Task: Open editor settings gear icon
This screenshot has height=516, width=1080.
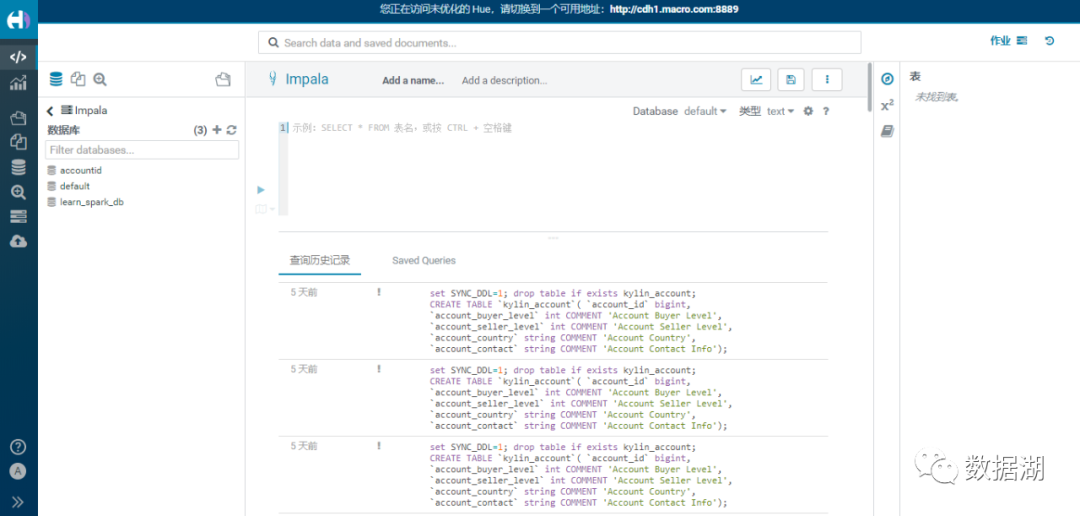Action: coord(809,111)
